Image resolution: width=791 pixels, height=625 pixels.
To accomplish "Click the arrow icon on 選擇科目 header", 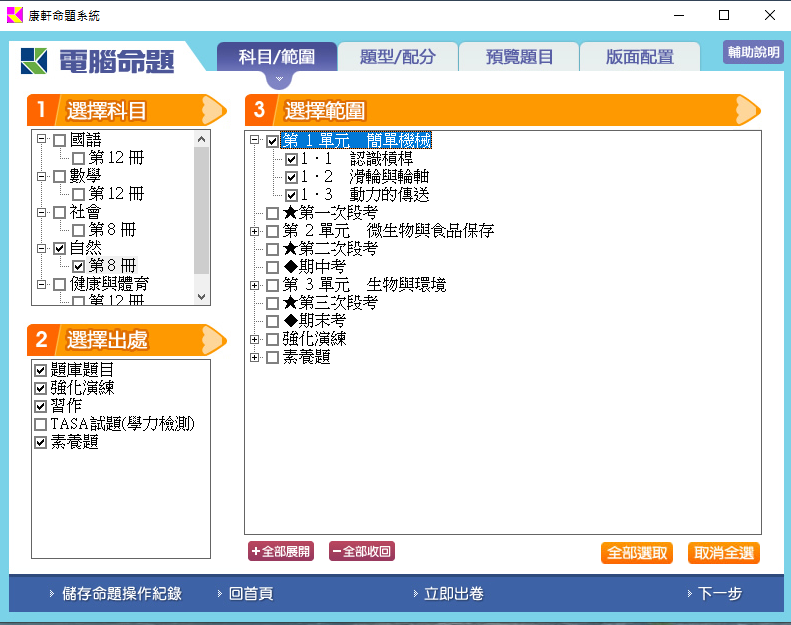I will click(x=214, y=109).
